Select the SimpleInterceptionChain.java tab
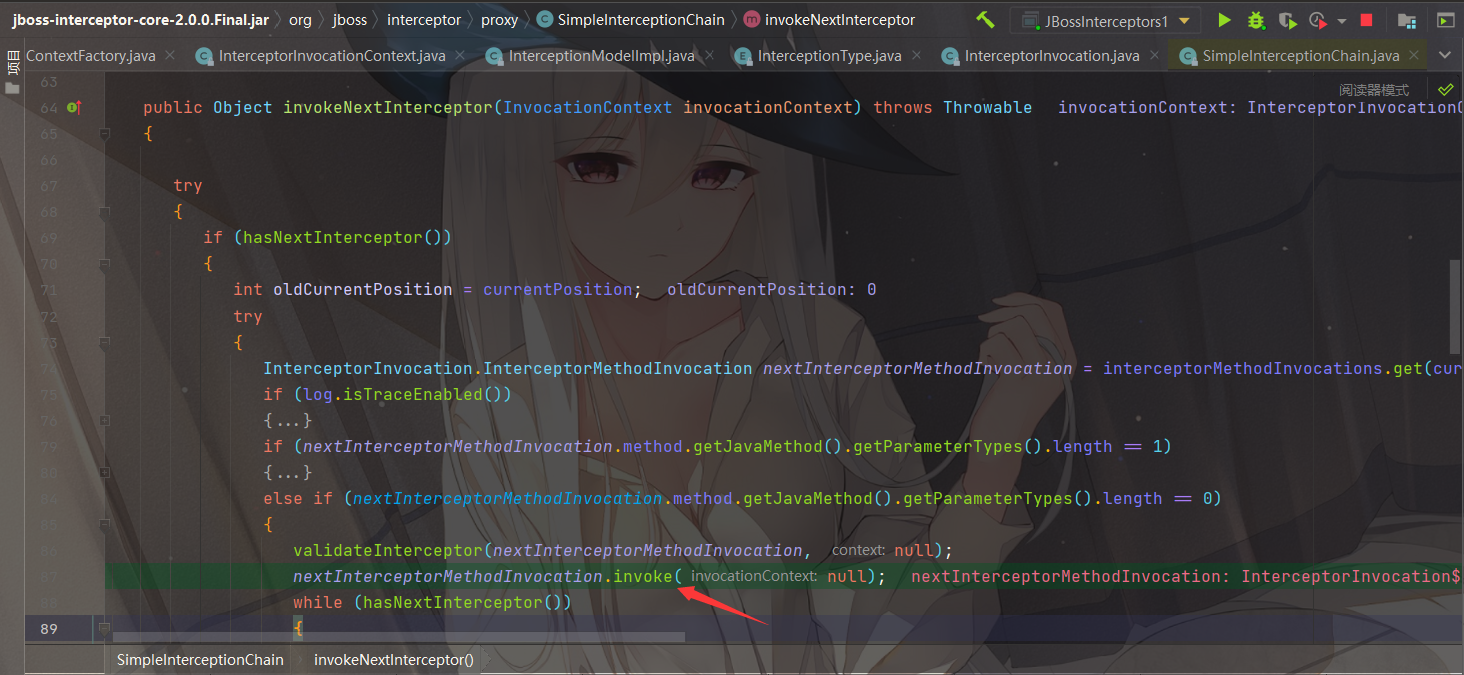 [1301, 56]
